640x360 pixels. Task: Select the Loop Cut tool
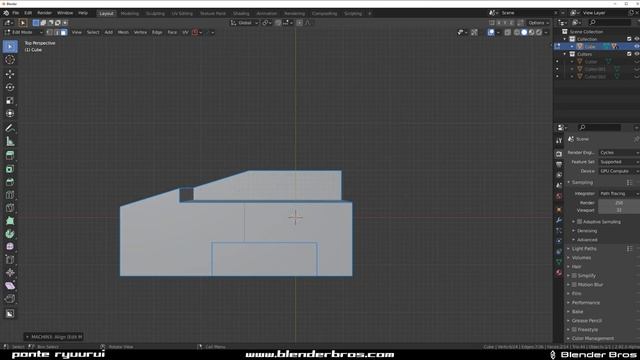10,195
